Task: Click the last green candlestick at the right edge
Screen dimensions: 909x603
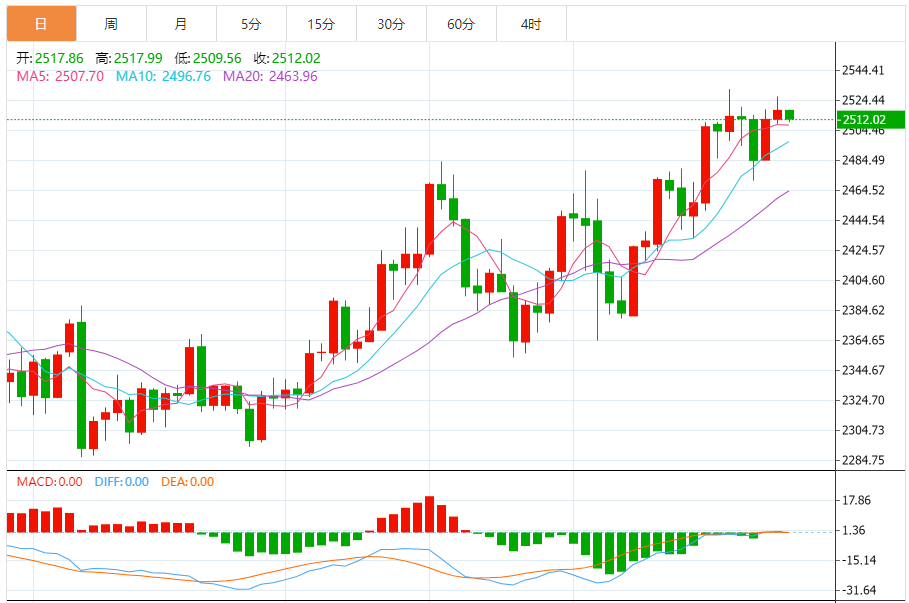Action: 790,115
